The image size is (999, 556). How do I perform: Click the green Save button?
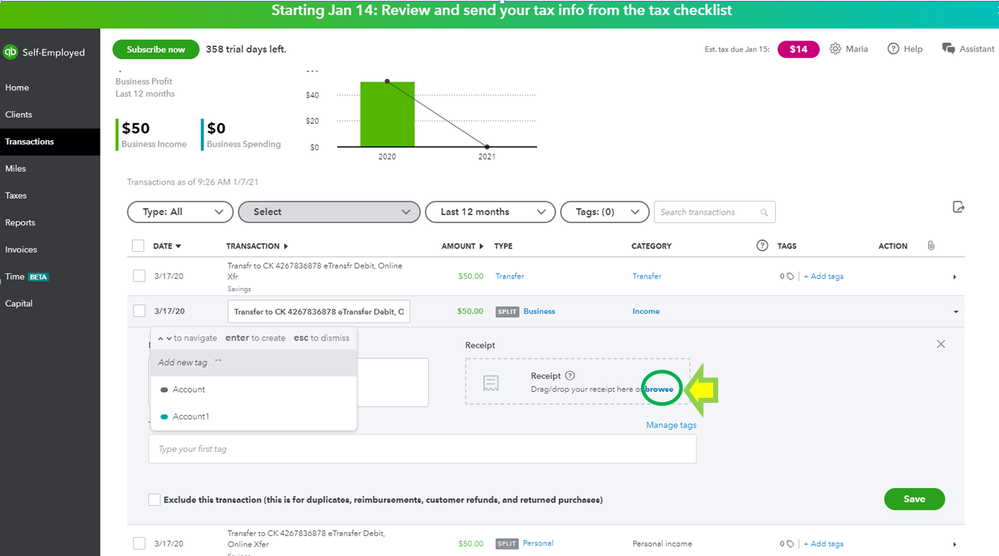914,499
